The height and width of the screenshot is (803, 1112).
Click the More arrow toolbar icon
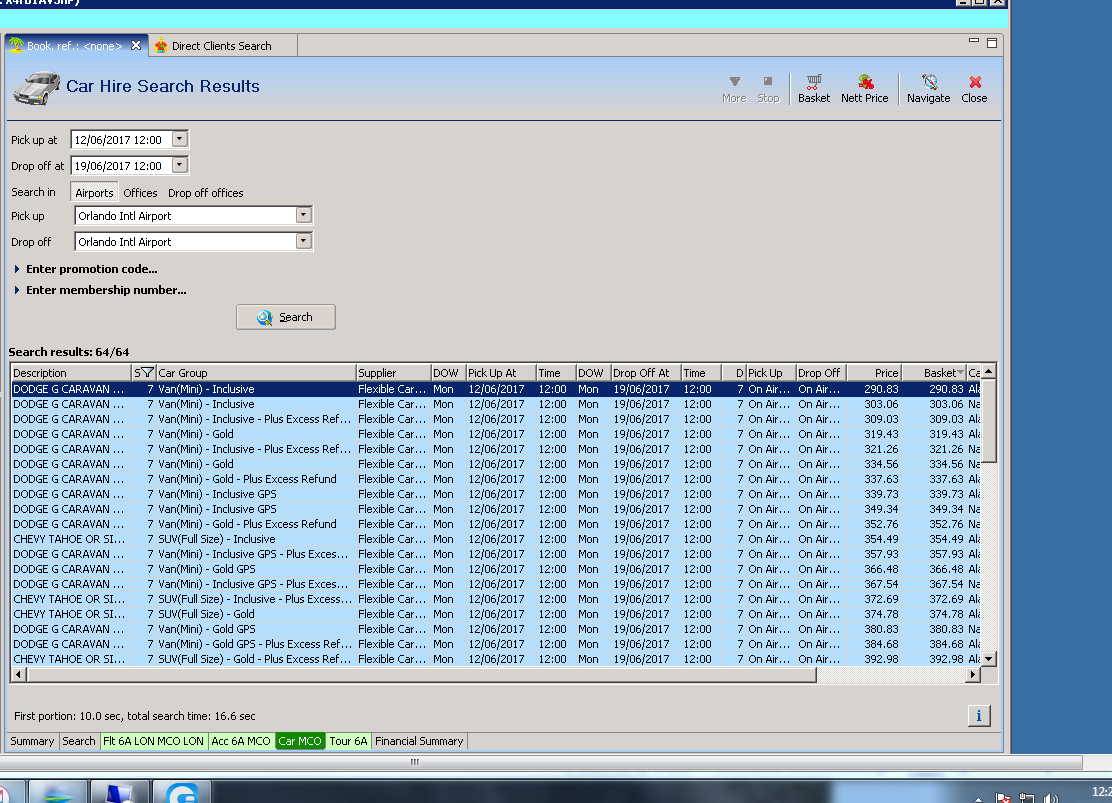pyautogui.click(x=734, y=88)
